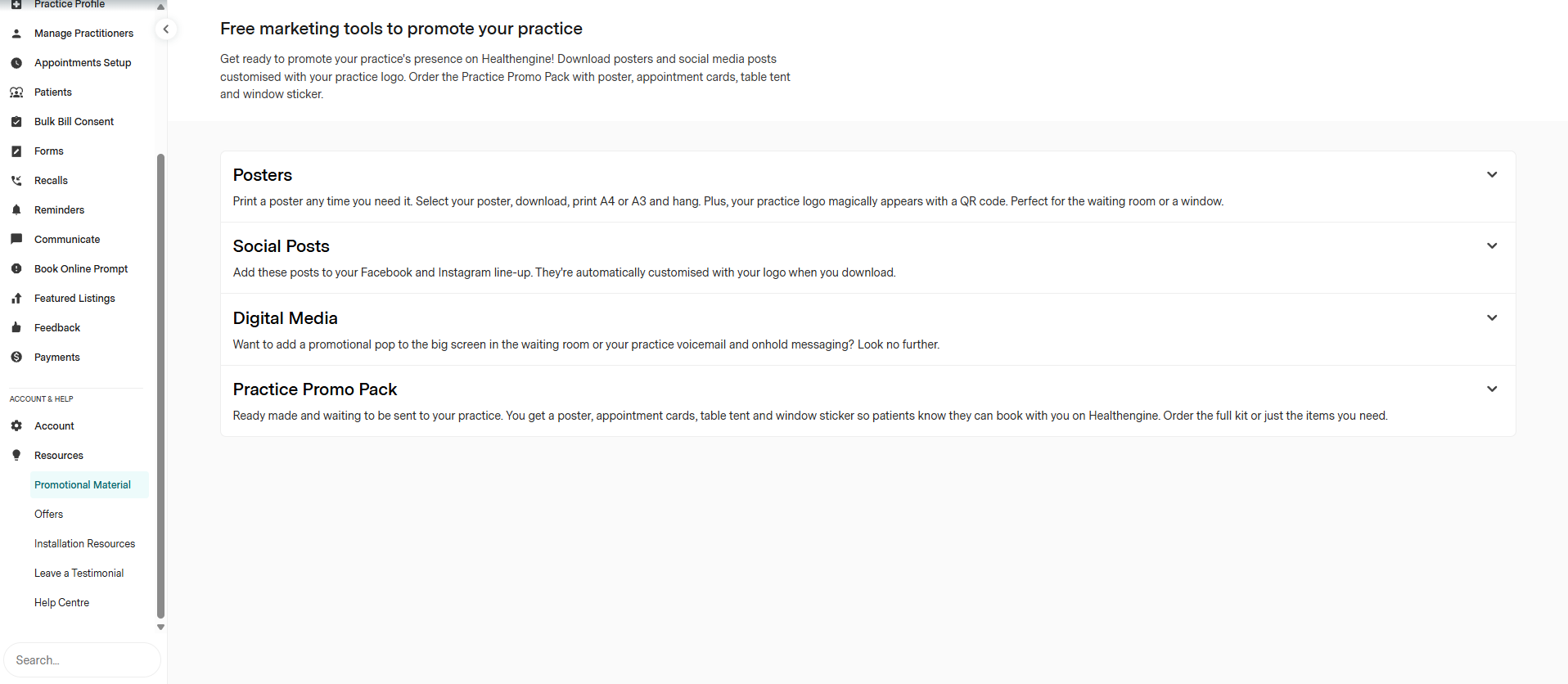Click the Recalls phone icon

coord(16,181)
